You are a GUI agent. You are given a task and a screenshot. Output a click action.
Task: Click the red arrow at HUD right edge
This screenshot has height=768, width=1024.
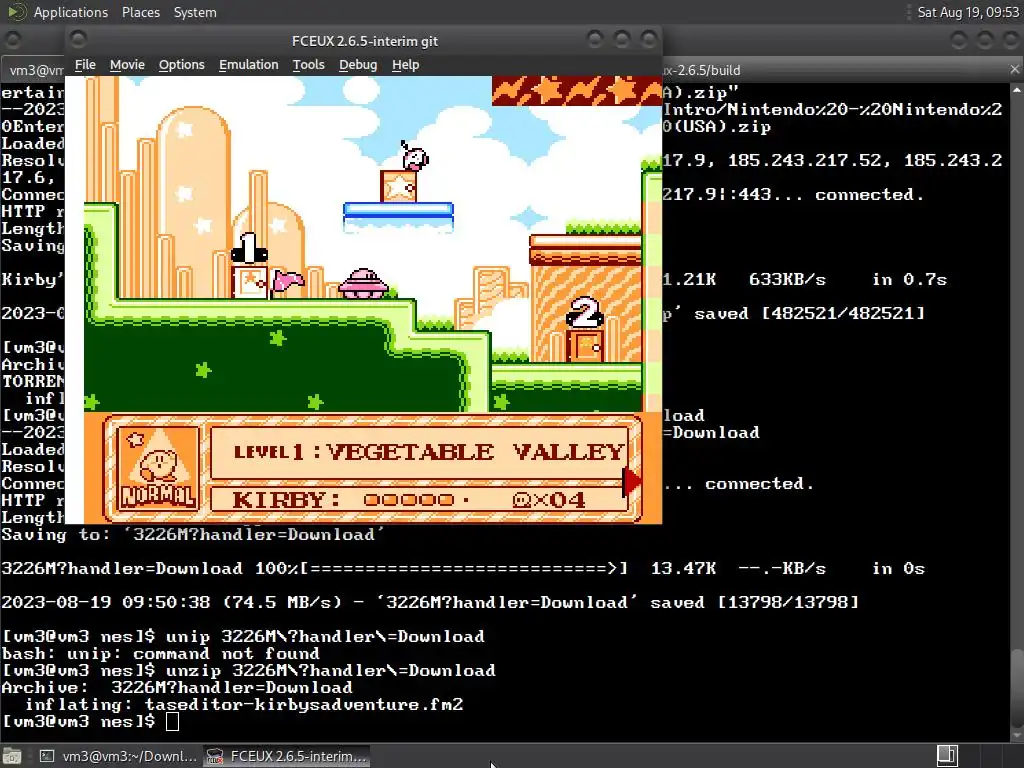click(632, 481)
